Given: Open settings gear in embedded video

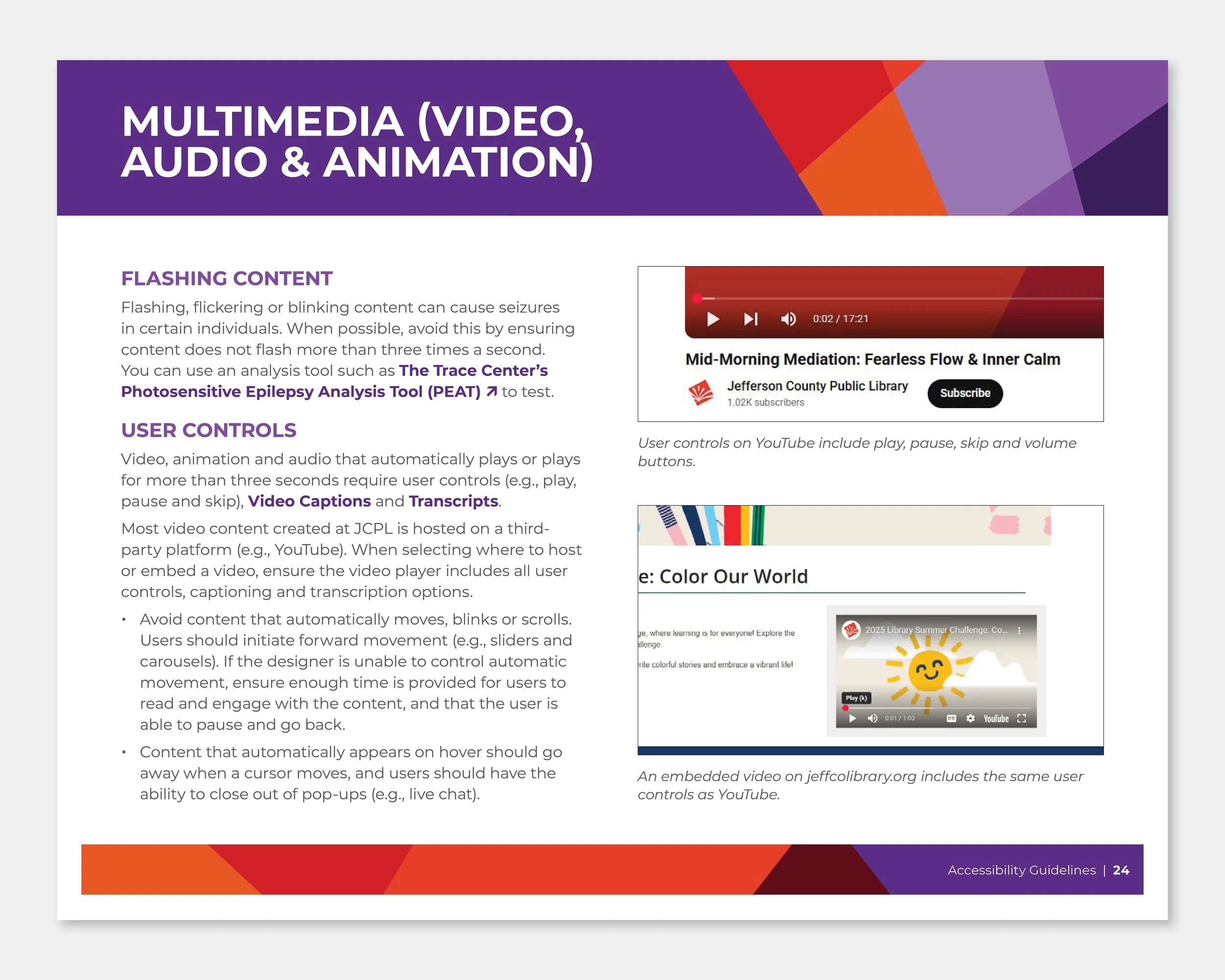Looking at the screenshot, I should 971,719.
